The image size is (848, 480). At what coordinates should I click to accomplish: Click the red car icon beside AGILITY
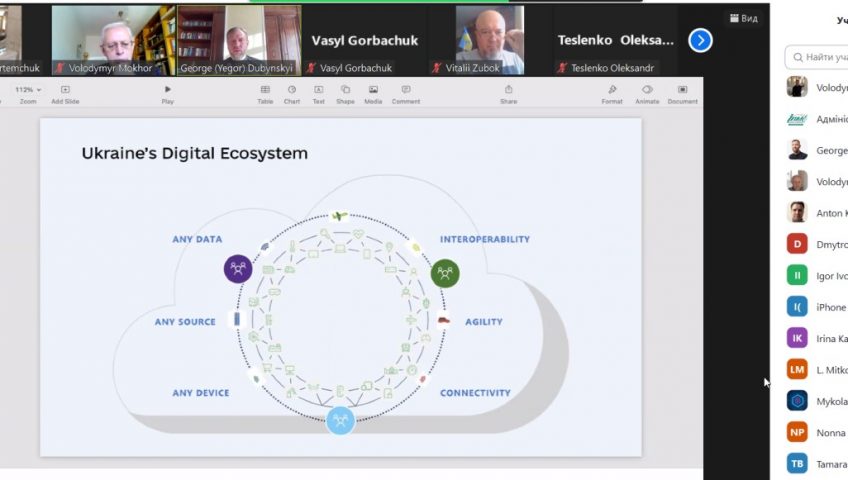pyautogui.click(x=443, y=321)
